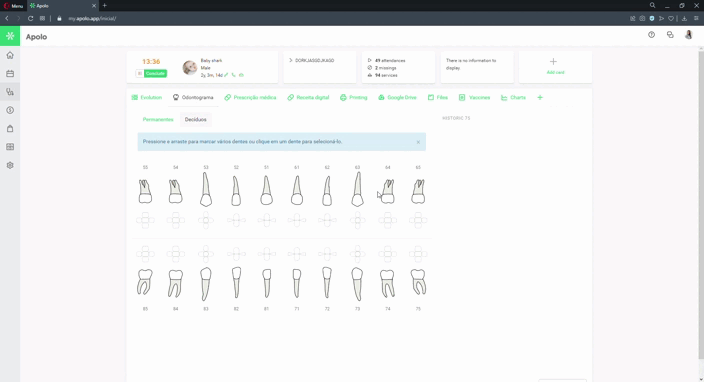Image resolution: width=704 pixels, height=382 pixels.
Task: Open the calendar icon in left sidebar
Action: (x=10, y=74)
